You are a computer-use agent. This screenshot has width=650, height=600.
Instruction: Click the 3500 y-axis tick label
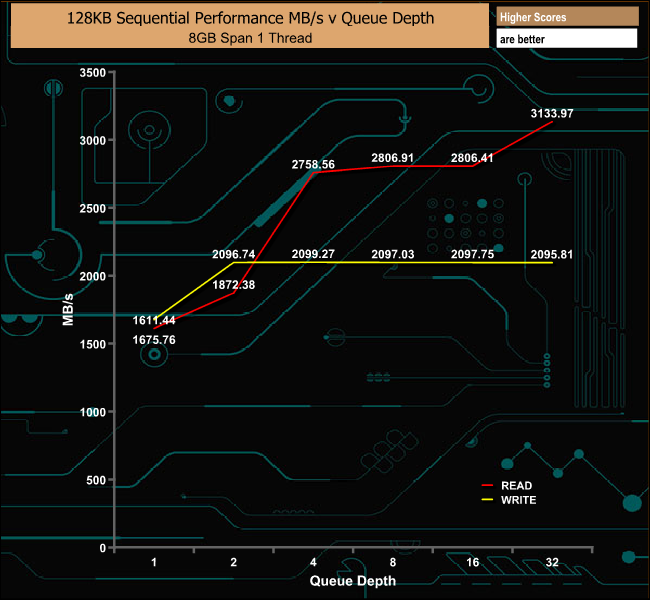[x=93, y=73]
